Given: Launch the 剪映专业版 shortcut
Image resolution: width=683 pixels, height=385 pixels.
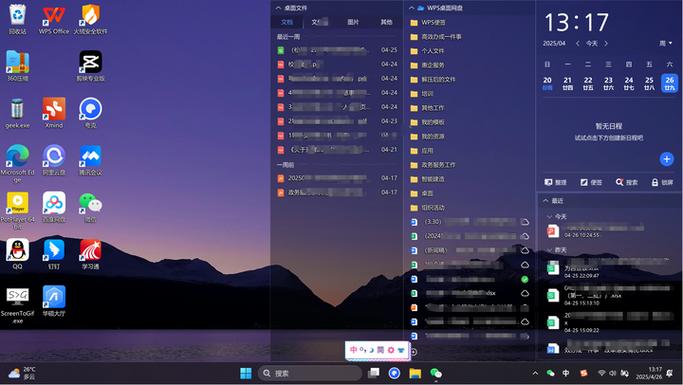Looking at the screenshot, I should click(x=90, y=66).
